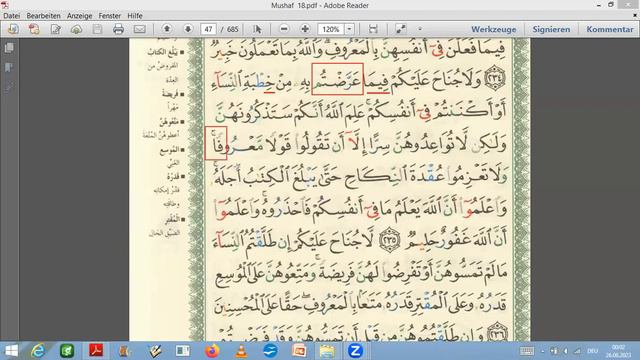Go to previous page with up arrow
Image resolution: width=640 pixels, height=360 pixels.
click(167, 29)
